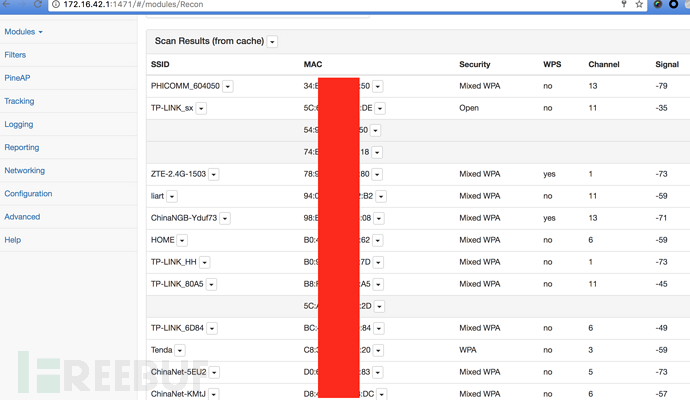Viewport: 690px width, 400px height.
Task: Click the Security column header
Action: coord(474,64)
